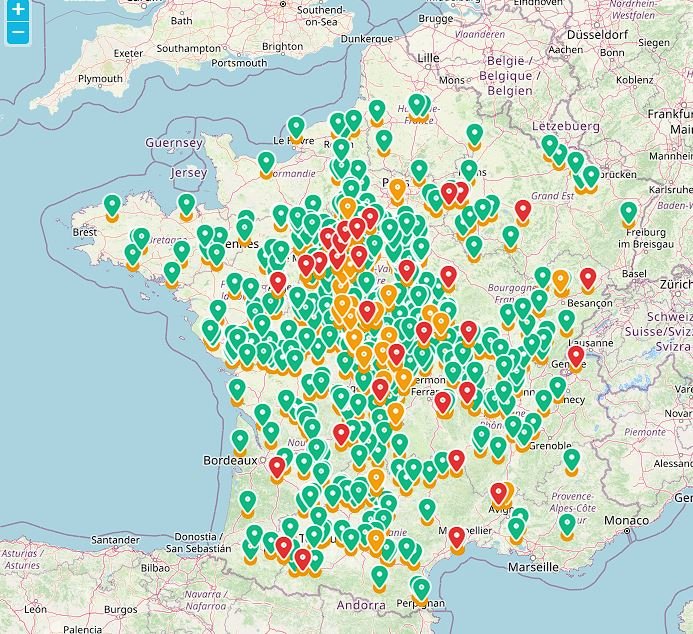Select the green marker near Brest
Viewport: 693px width, 634px height.
point(112,205)
